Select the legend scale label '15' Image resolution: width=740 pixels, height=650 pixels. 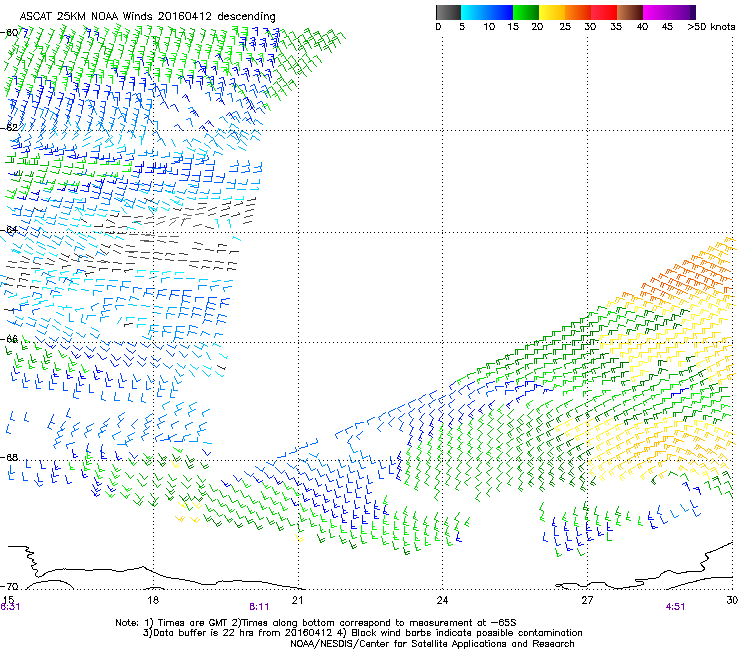[x=513, y=26]
